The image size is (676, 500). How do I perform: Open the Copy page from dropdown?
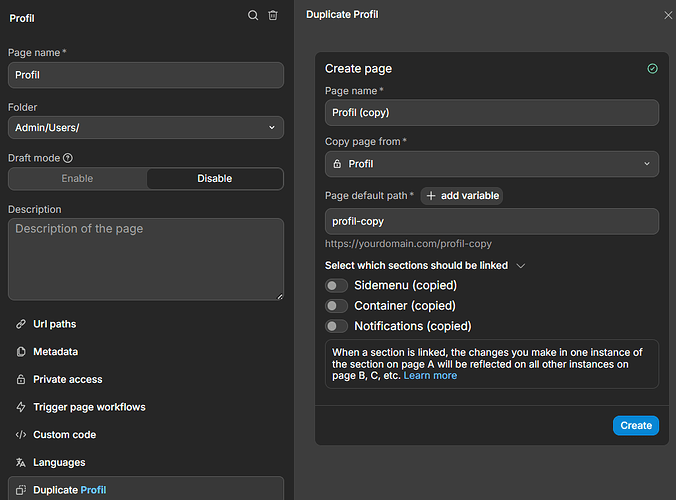click(x=491, y=164)
